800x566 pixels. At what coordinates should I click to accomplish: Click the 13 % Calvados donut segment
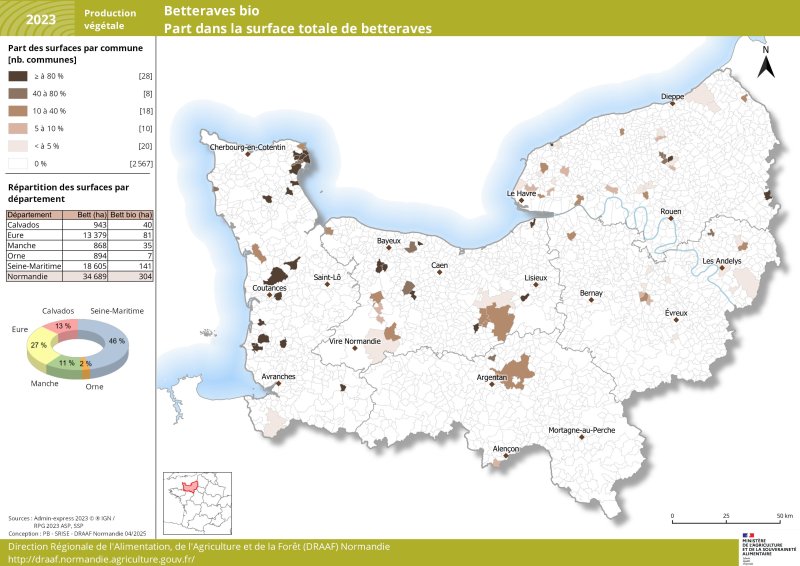tap(64, 328)
